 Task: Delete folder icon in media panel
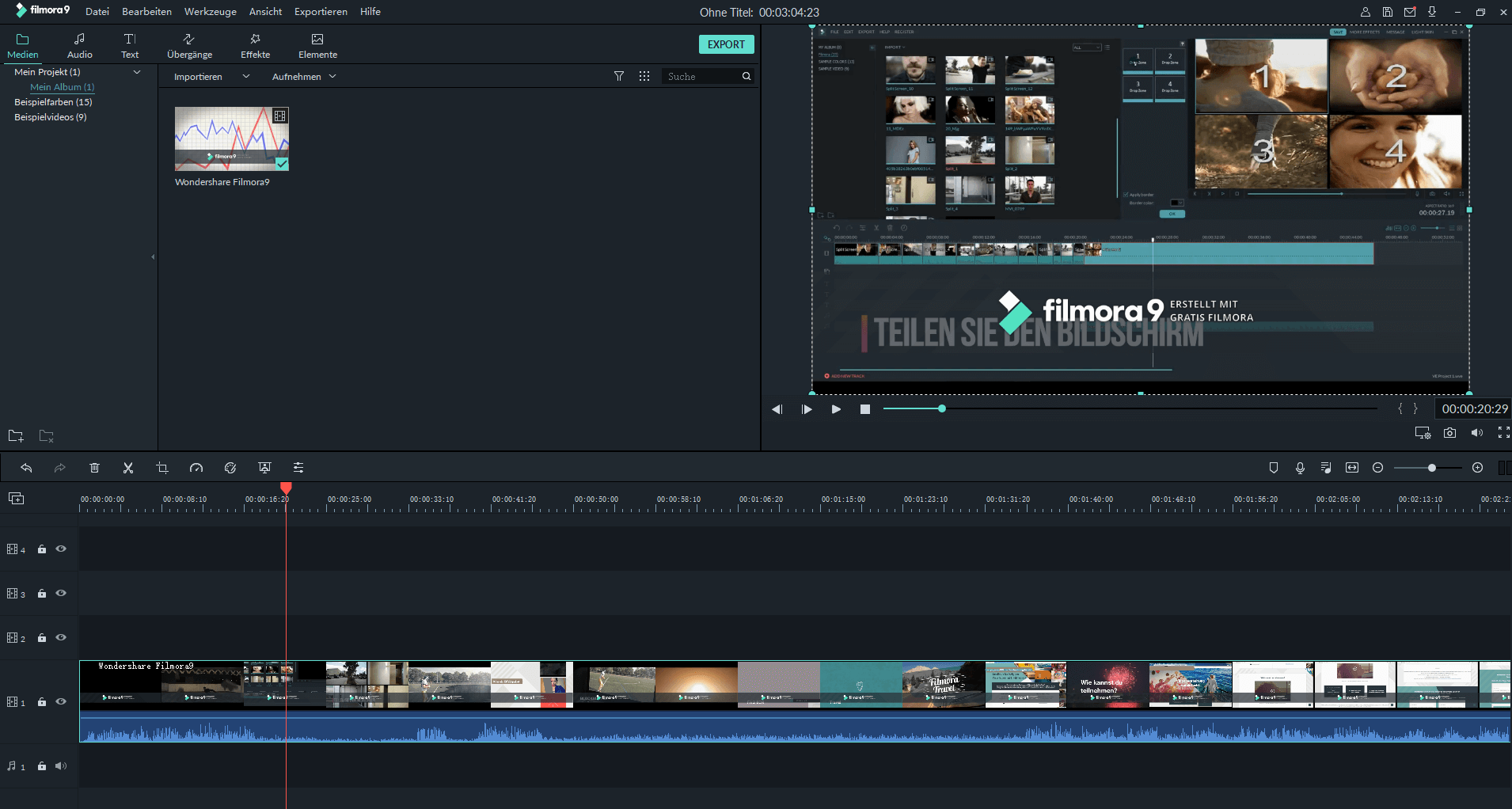pyautogui.click(x=47, y=435)
